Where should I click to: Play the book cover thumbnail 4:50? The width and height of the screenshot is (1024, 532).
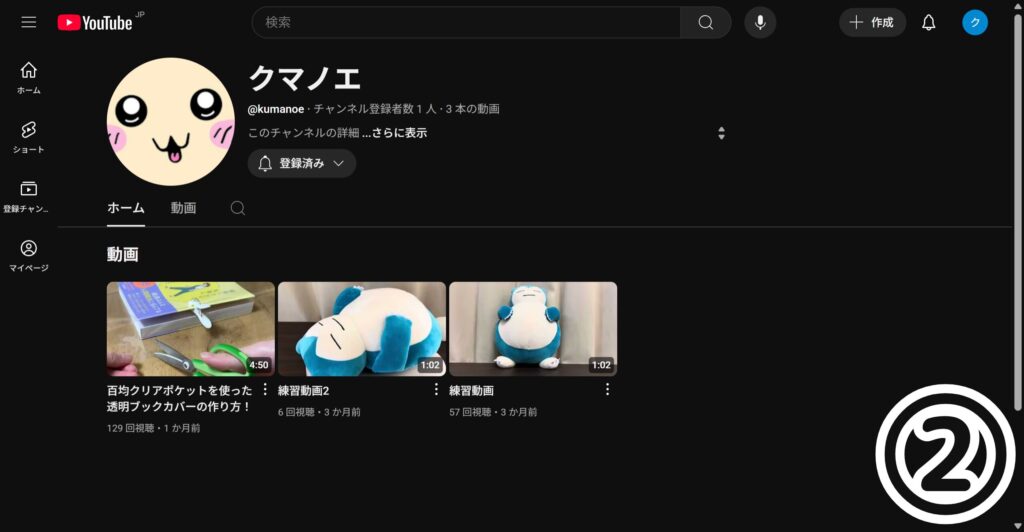pyautogui.click(x=191, y=329)
